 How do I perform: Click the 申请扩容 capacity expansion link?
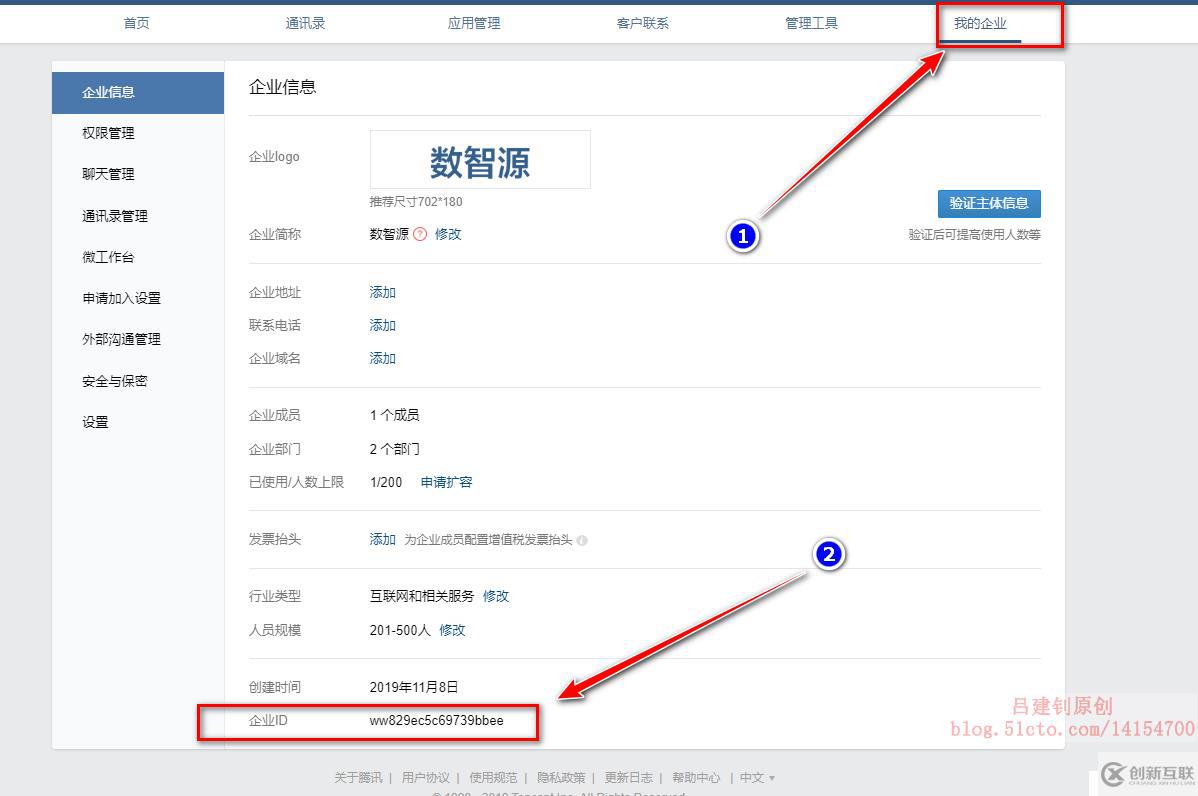pos(446,481)
